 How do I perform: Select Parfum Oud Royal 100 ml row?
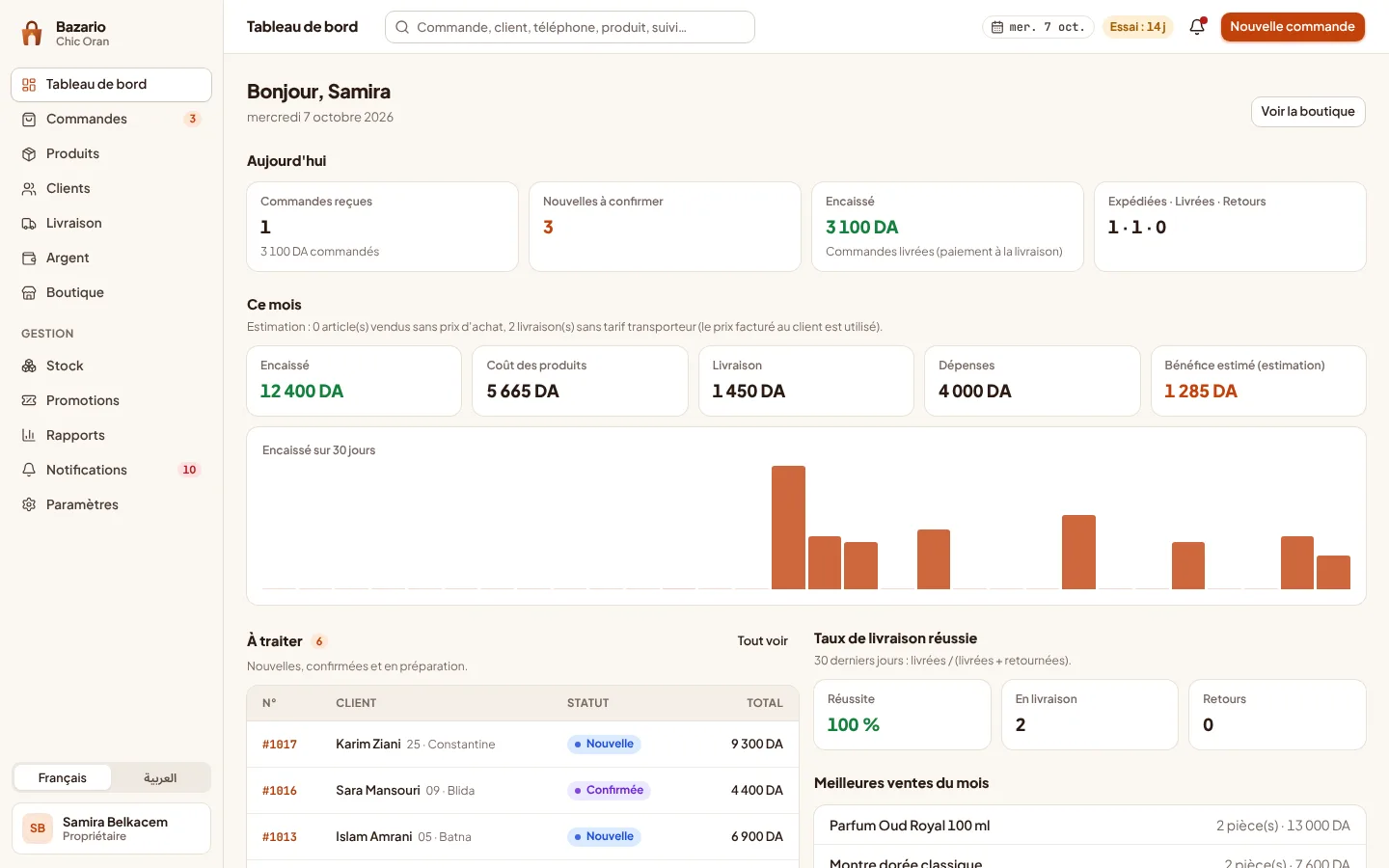(x=1090, y=826)
